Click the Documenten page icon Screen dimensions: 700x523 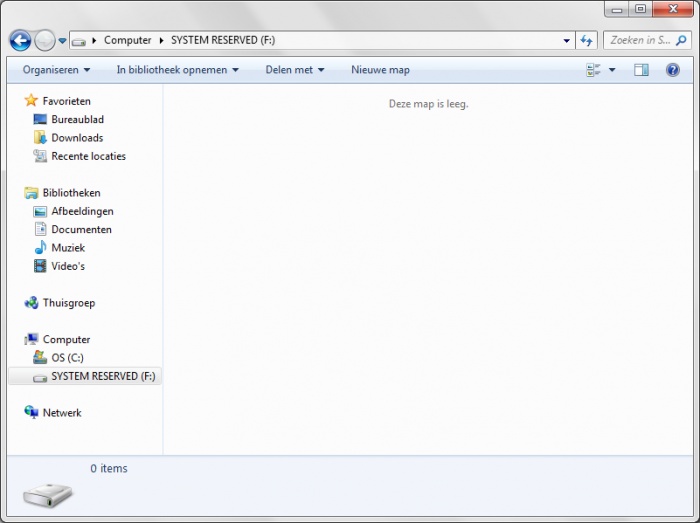click(40, 229)
